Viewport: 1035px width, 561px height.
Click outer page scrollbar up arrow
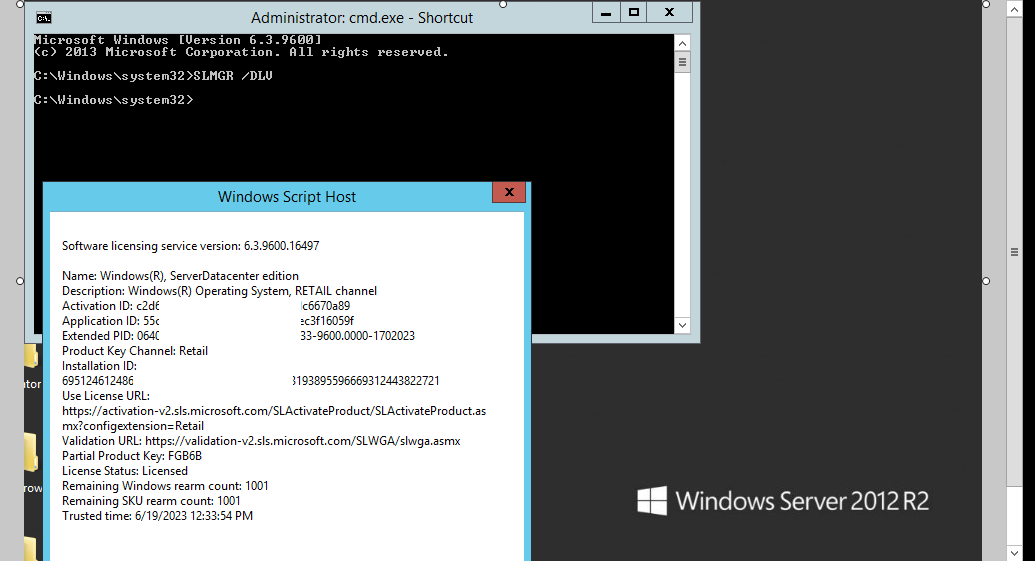pos(1015,9)
